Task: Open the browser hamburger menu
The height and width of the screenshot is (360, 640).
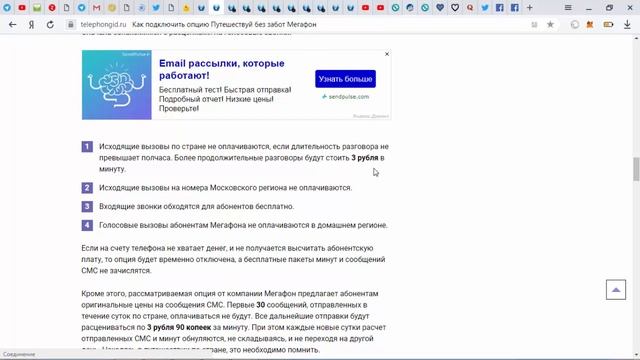Action: [568, 7]
